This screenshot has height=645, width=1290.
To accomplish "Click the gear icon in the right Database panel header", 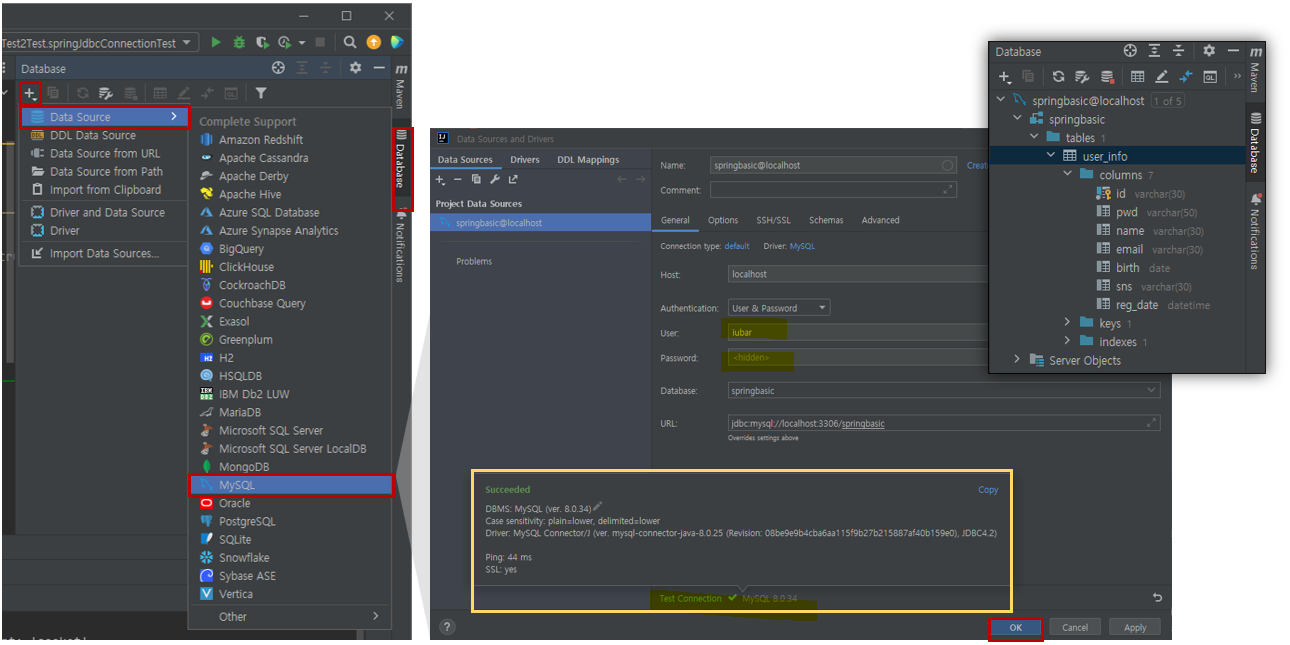I will coord(1209,51).
